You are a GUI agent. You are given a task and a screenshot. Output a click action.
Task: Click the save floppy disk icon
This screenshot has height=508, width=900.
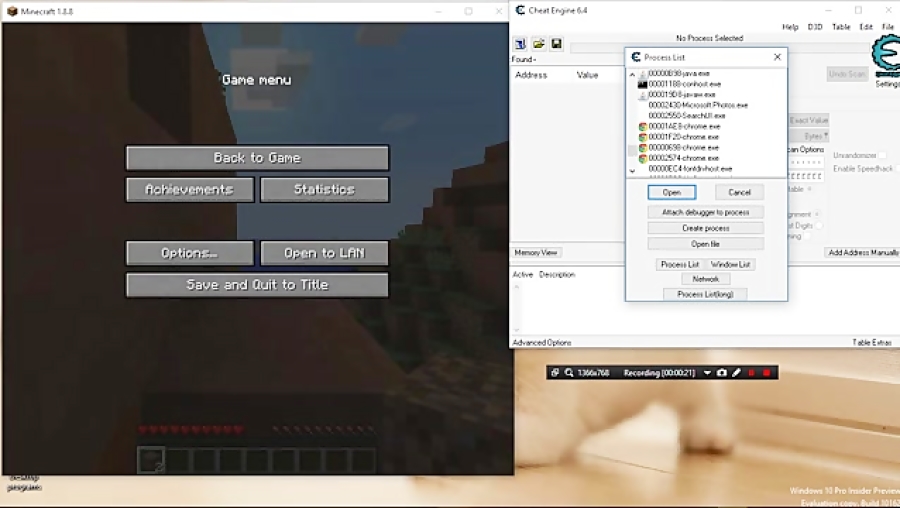click(556, 44)
